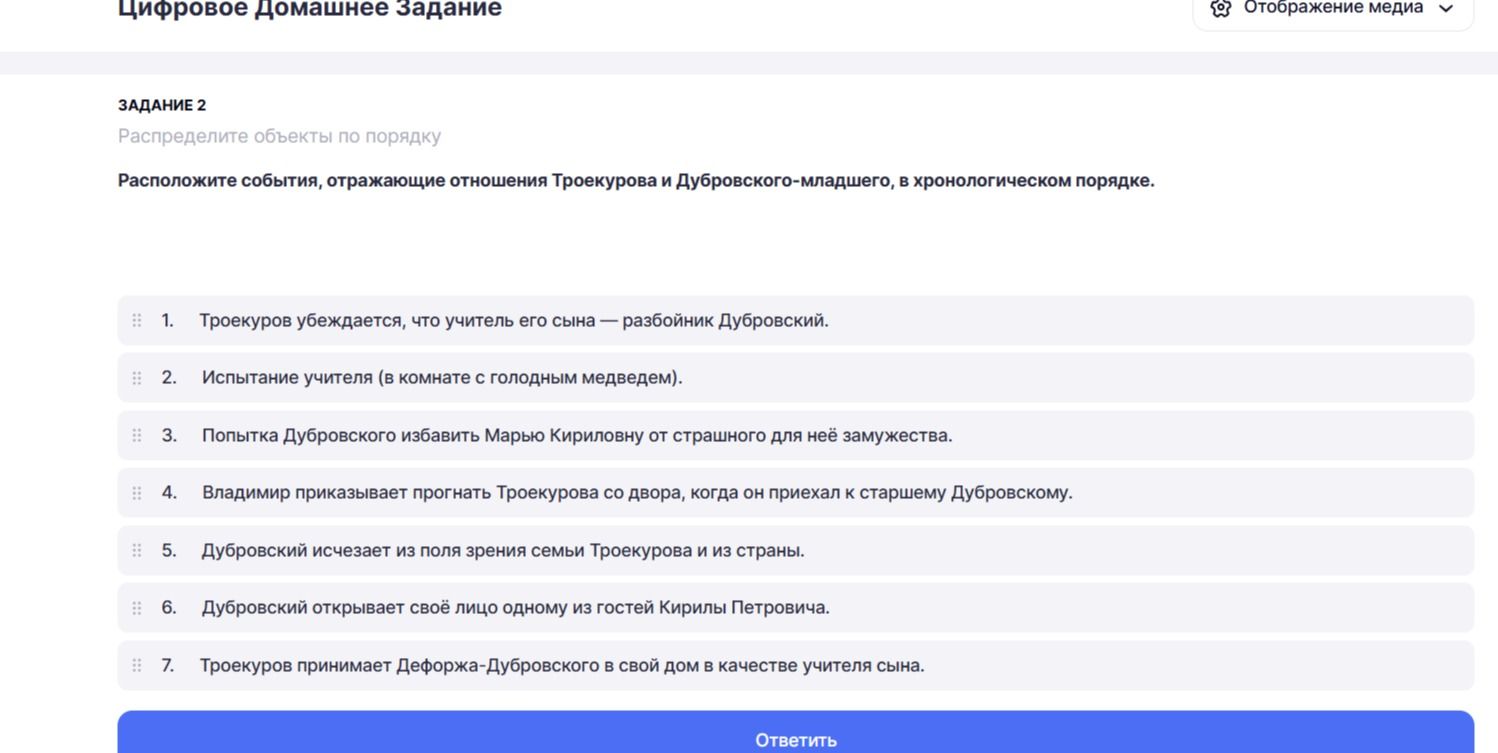Select the row 'Троекуров убеждается, что учитель его сына'
The image size is (1498, 753).
tap(796, 321)
